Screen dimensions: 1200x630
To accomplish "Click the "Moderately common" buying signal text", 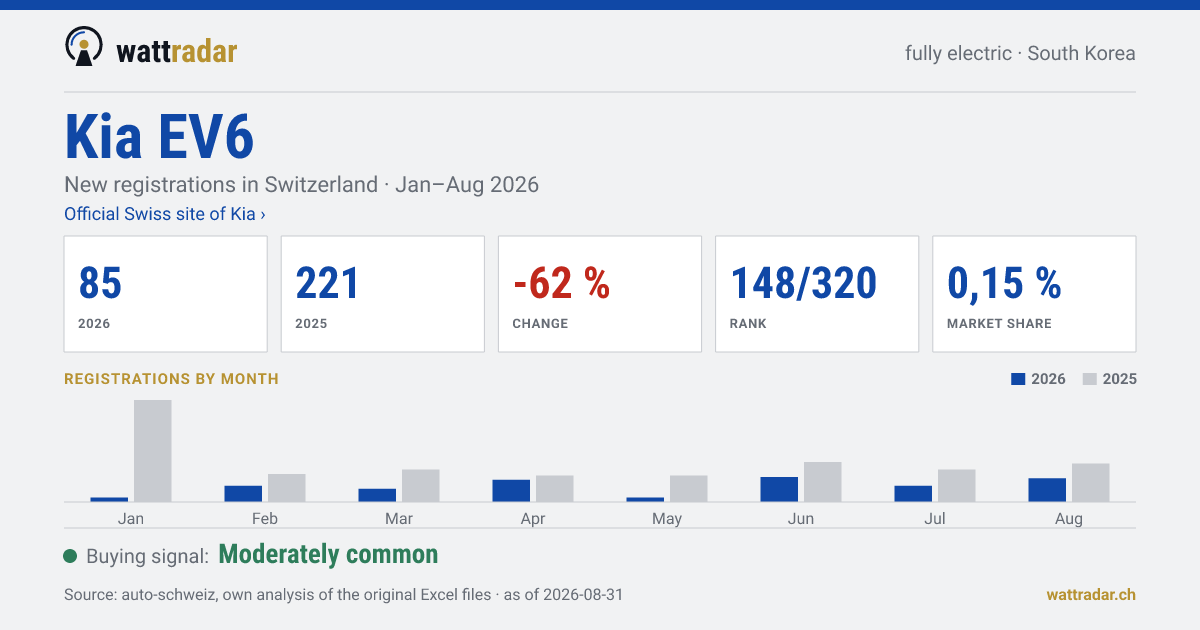I will tap(328, 555).
